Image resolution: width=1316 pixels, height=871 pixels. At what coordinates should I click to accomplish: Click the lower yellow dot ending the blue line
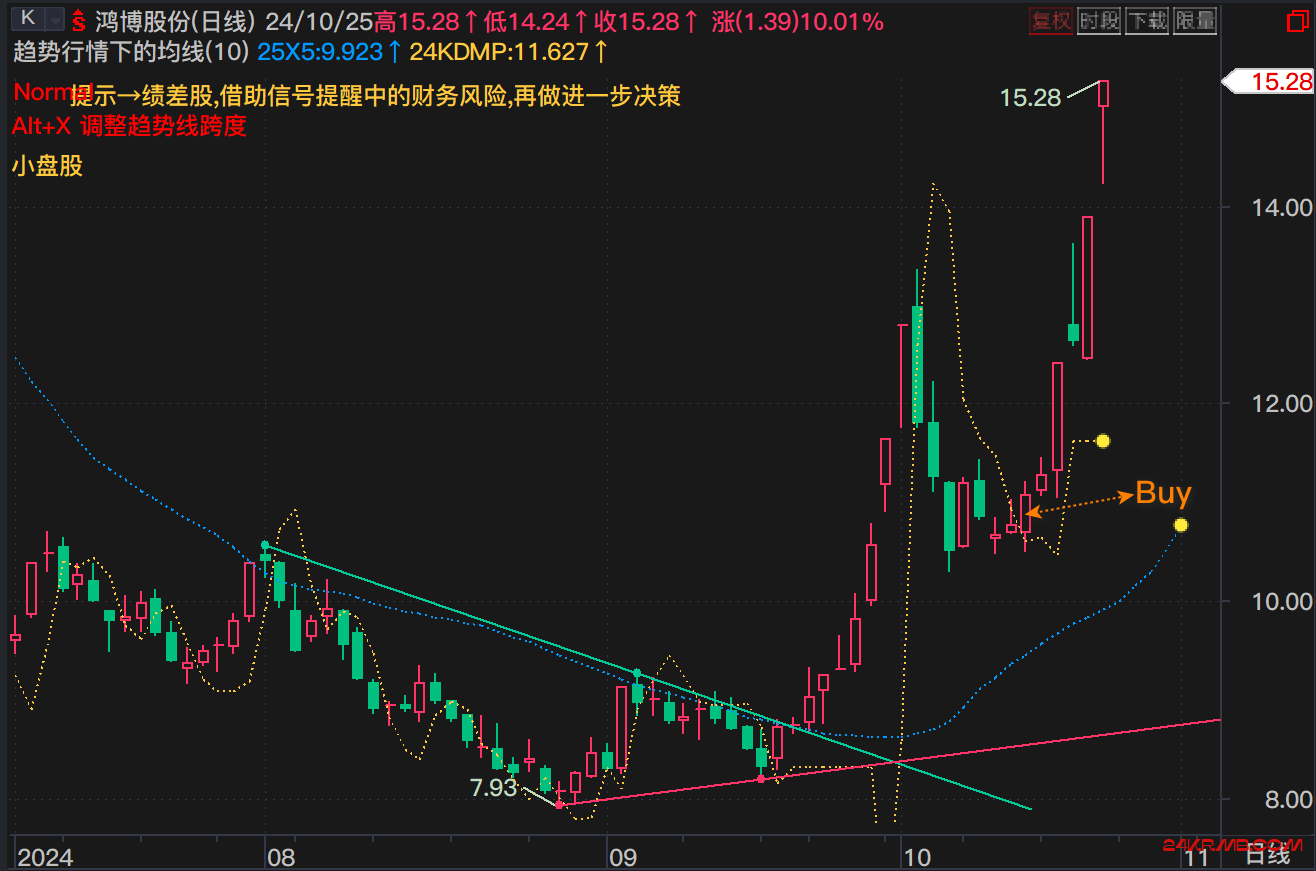pyautogui.click(x=1181, y=525)
